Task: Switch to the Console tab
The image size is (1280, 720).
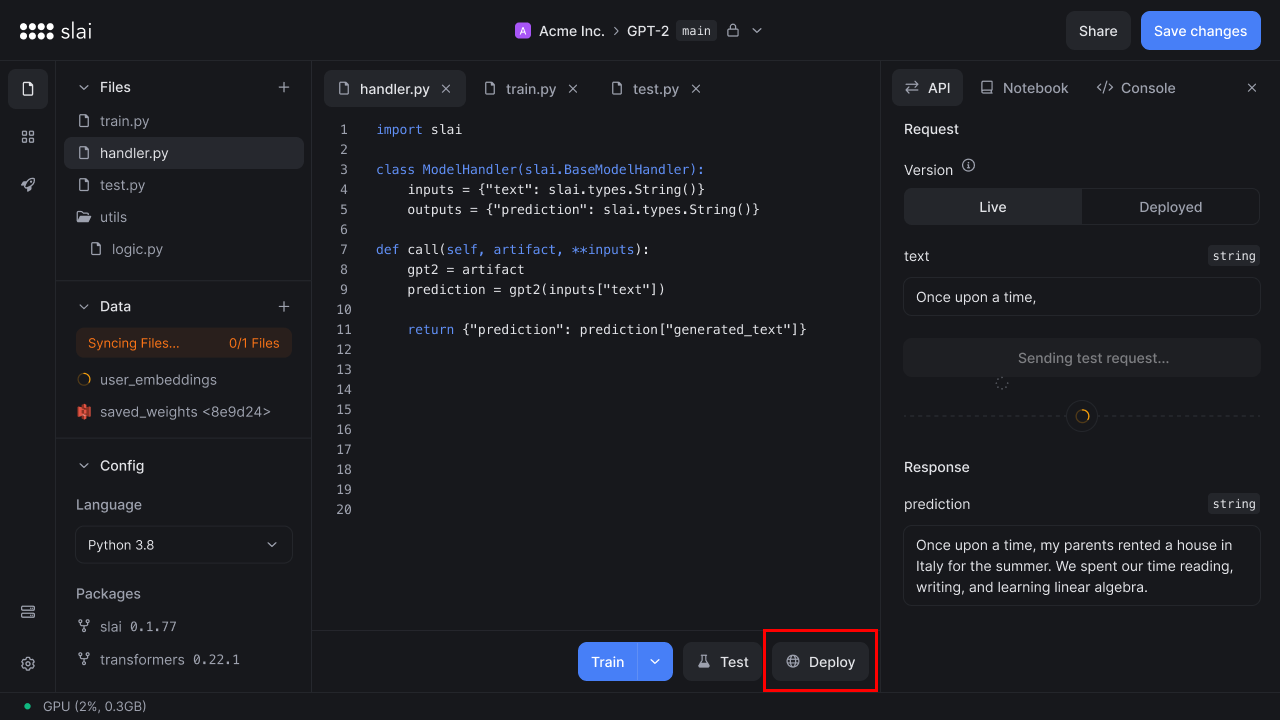Action: (x=1136, y=88)
